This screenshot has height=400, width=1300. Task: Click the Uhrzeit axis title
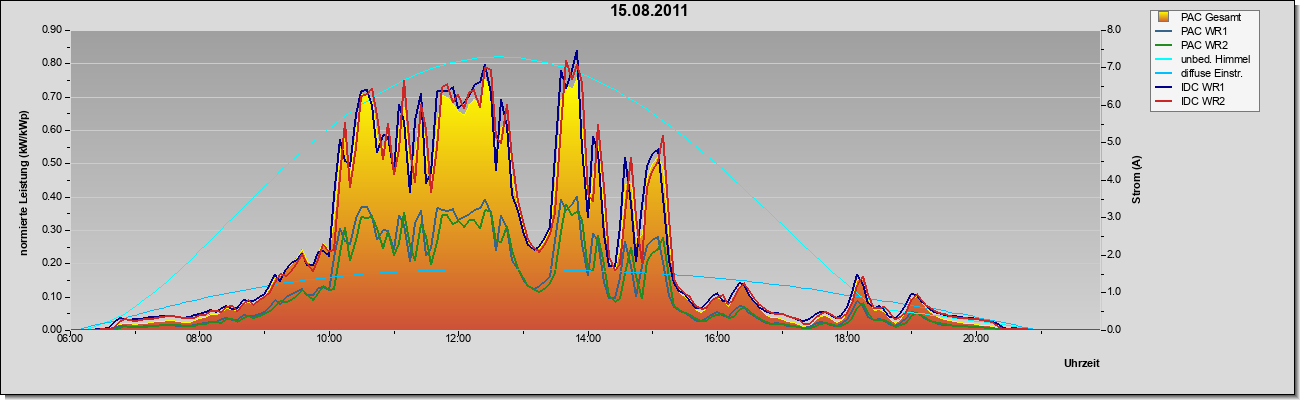[x=1082, y=364]
